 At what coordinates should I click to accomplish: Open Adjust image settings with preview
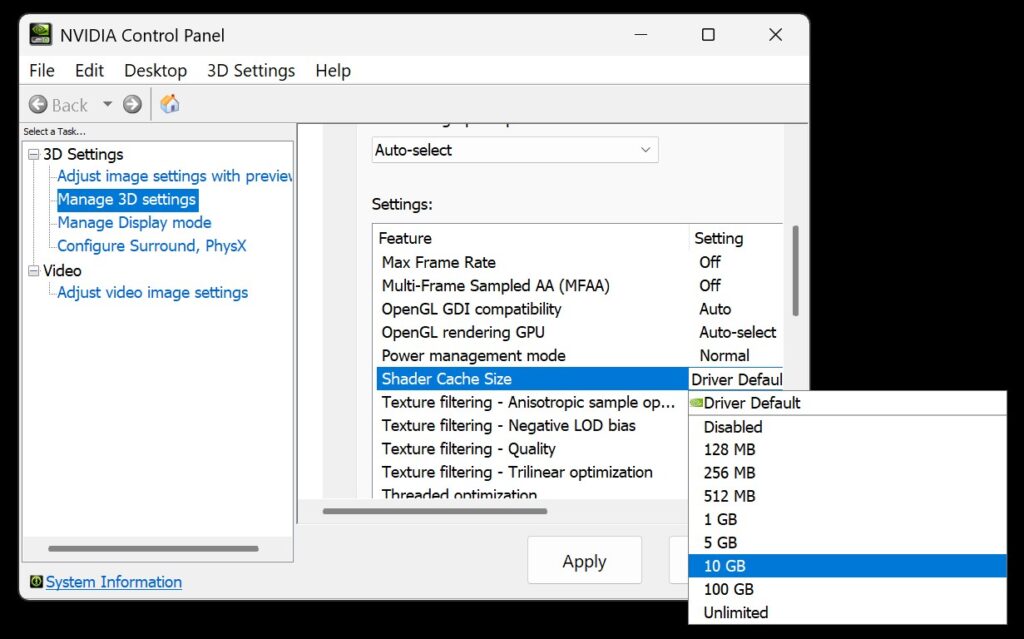pos(174,176)
